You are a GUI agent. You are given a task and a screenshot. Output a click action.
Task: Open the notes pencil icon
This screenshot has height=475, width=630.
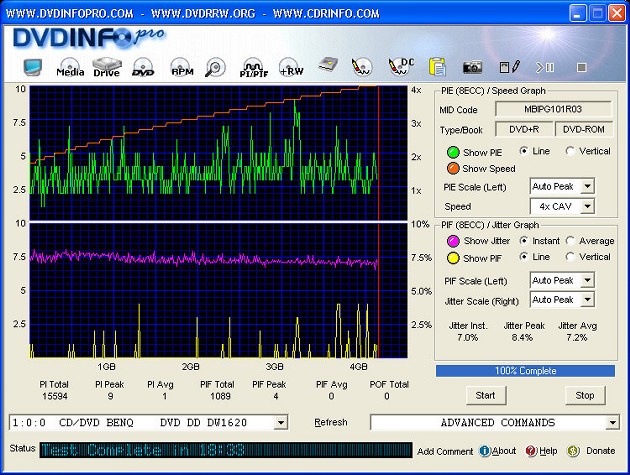tap(509, 67)
